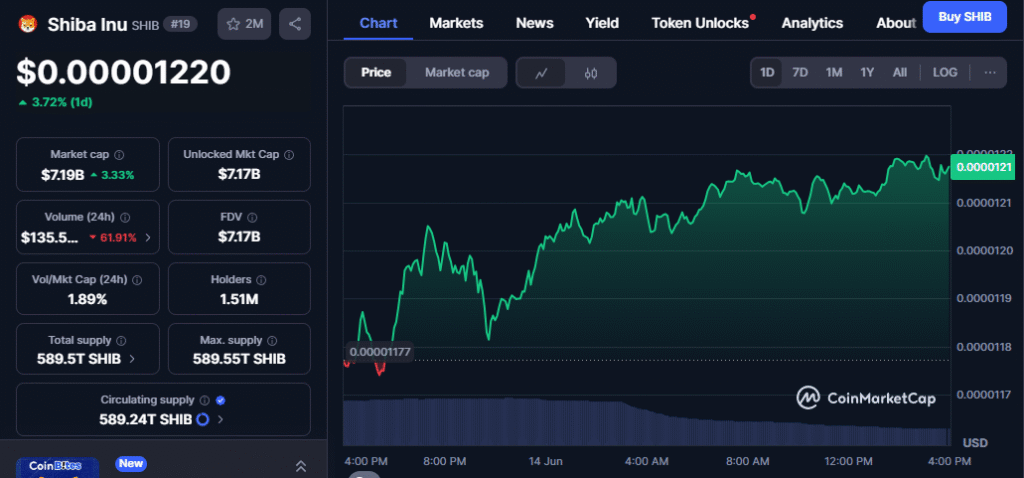The image size is (1024, 478).
Task: Switch to line chart icon
Action: pyautogui.click(x=541, y=72)
